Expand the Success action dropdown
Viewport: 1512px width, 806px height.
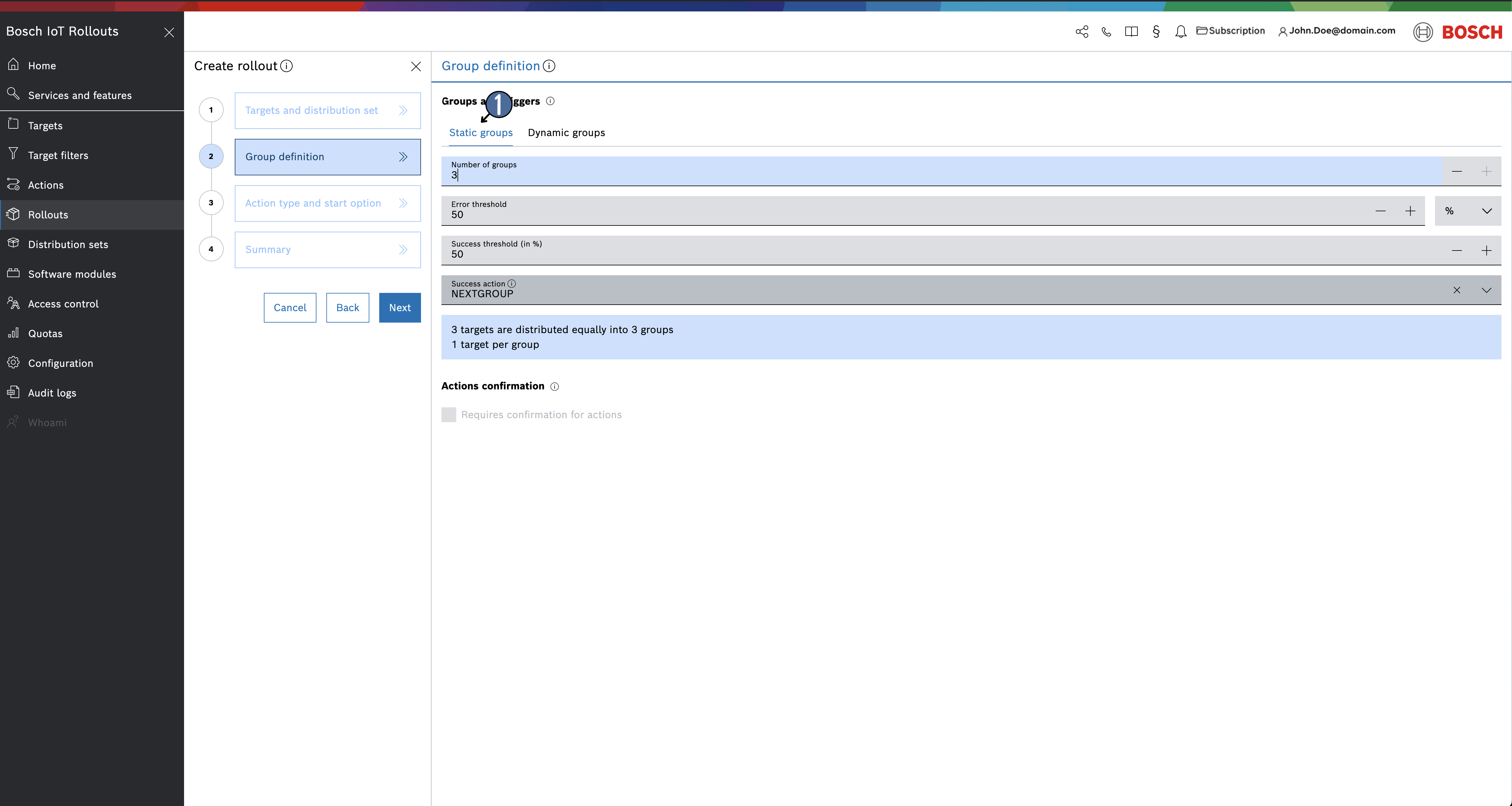click(1486, 290)
